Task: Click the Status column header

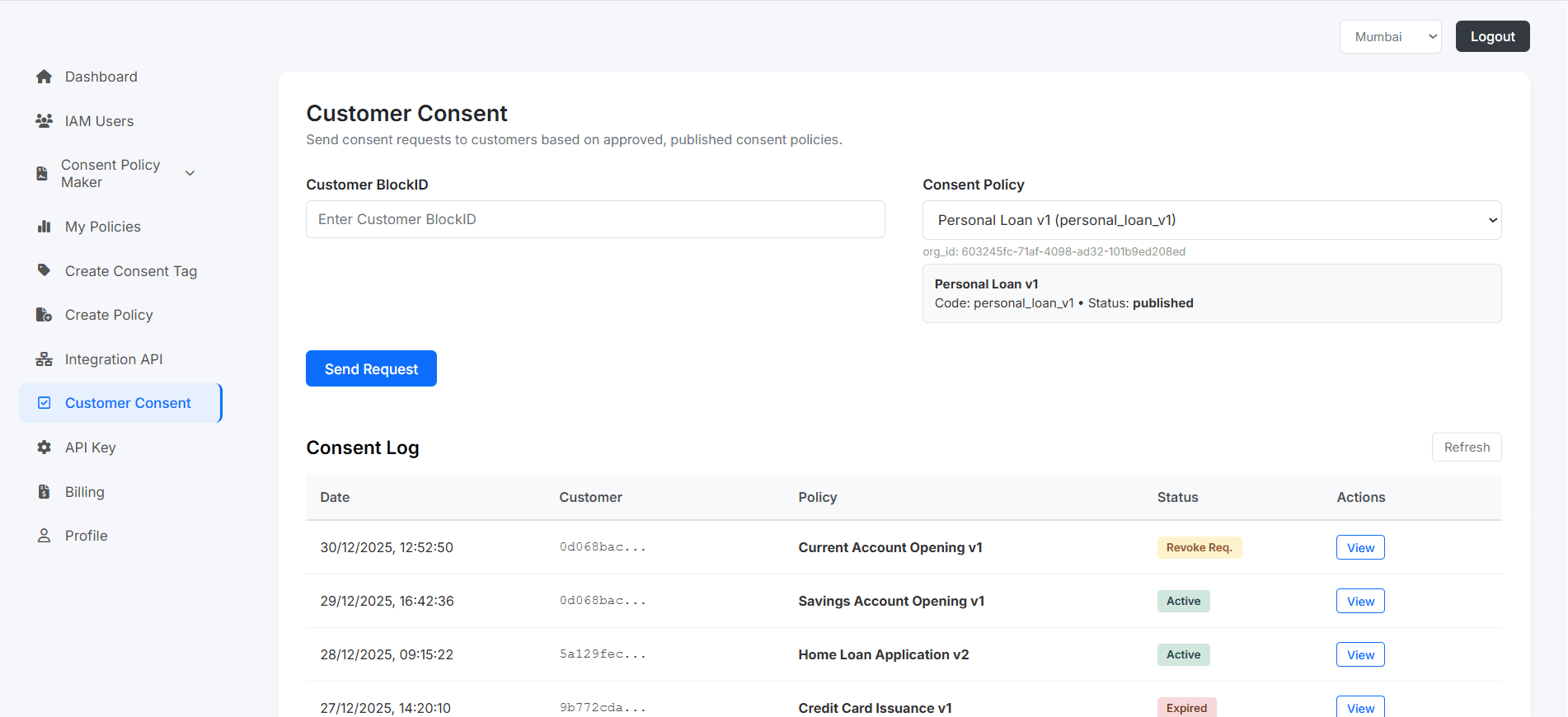Action: click(1177, 497)
